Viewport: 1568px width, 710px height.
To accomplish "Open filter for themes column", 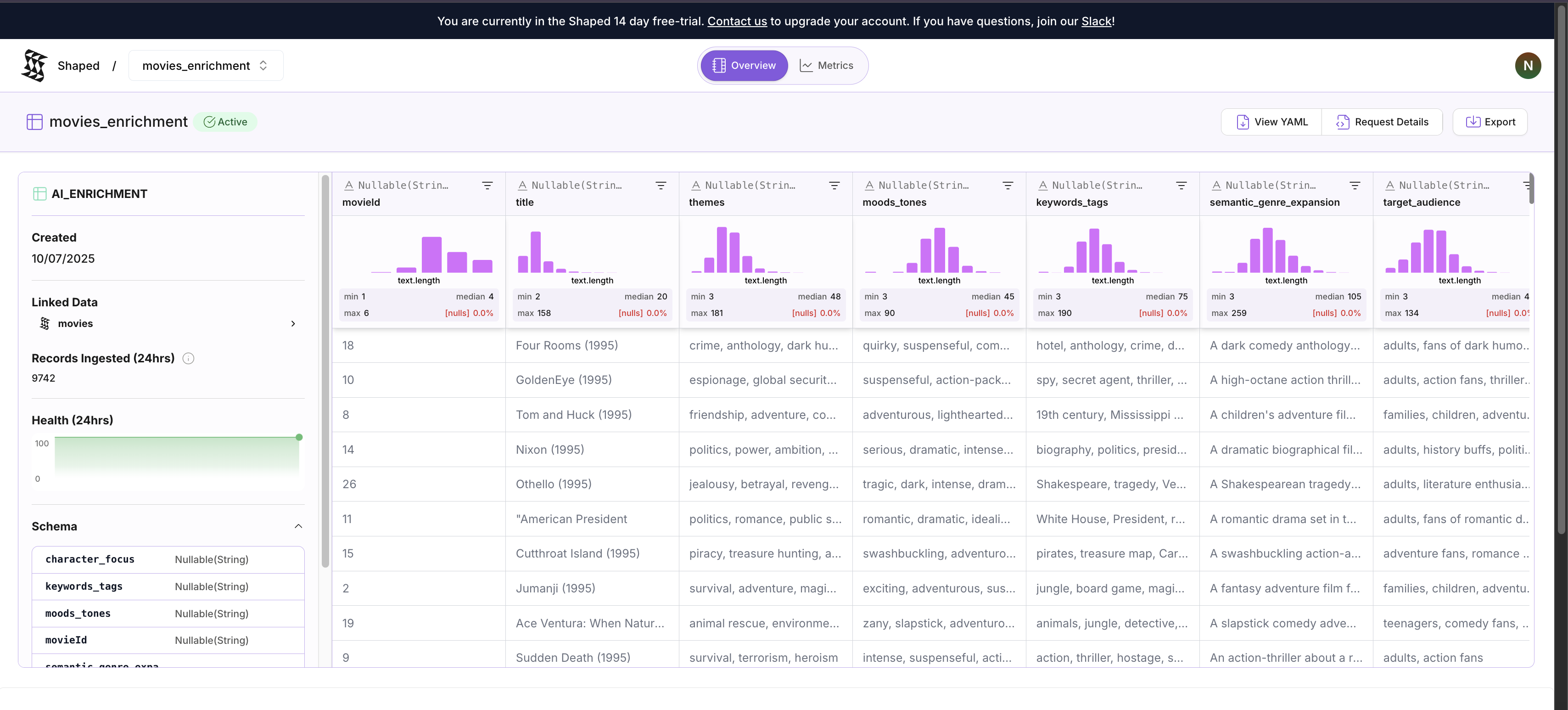I will 834,186.
